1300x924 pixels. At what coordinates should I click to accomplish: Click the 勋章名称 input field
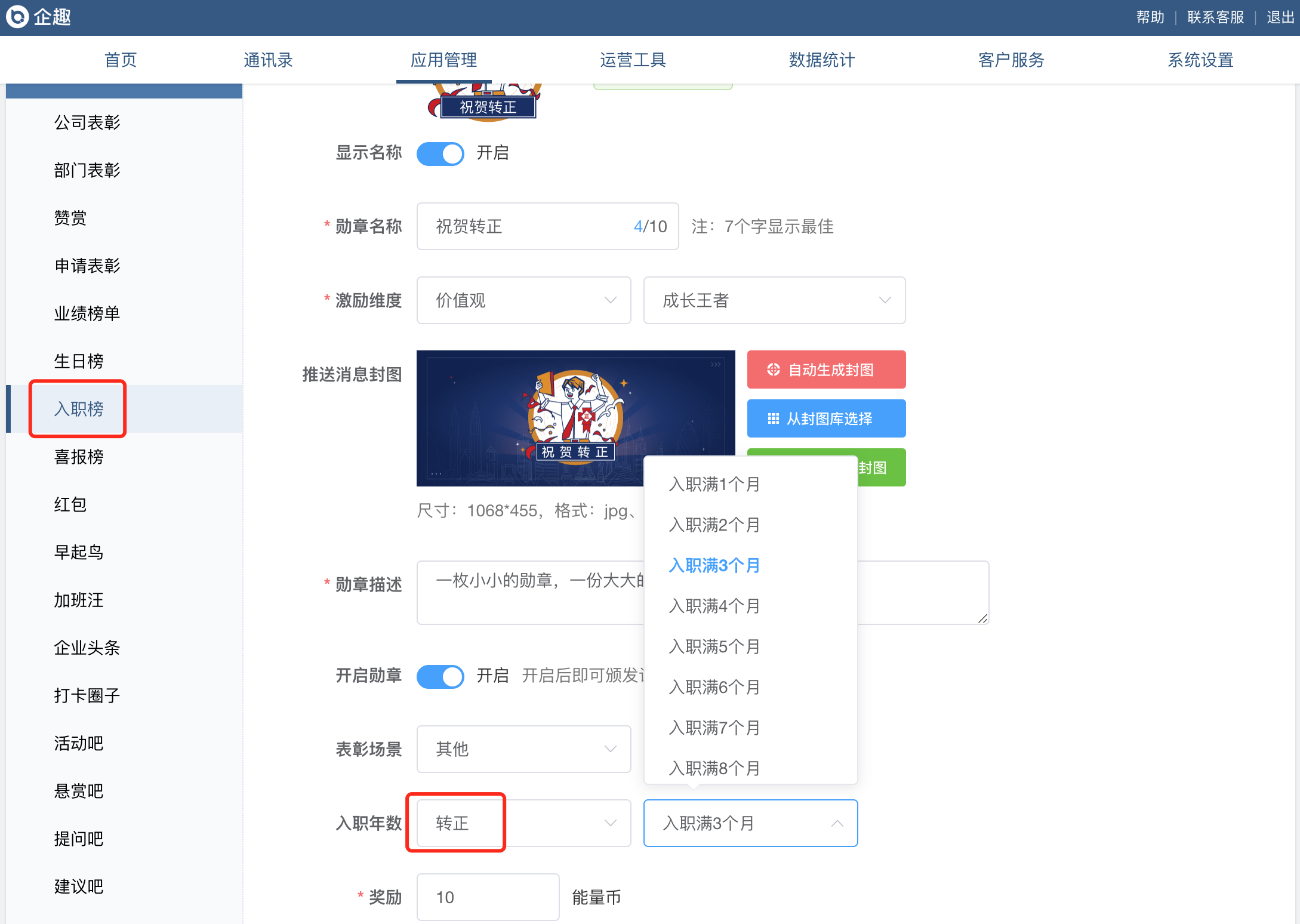click(547, 226)
